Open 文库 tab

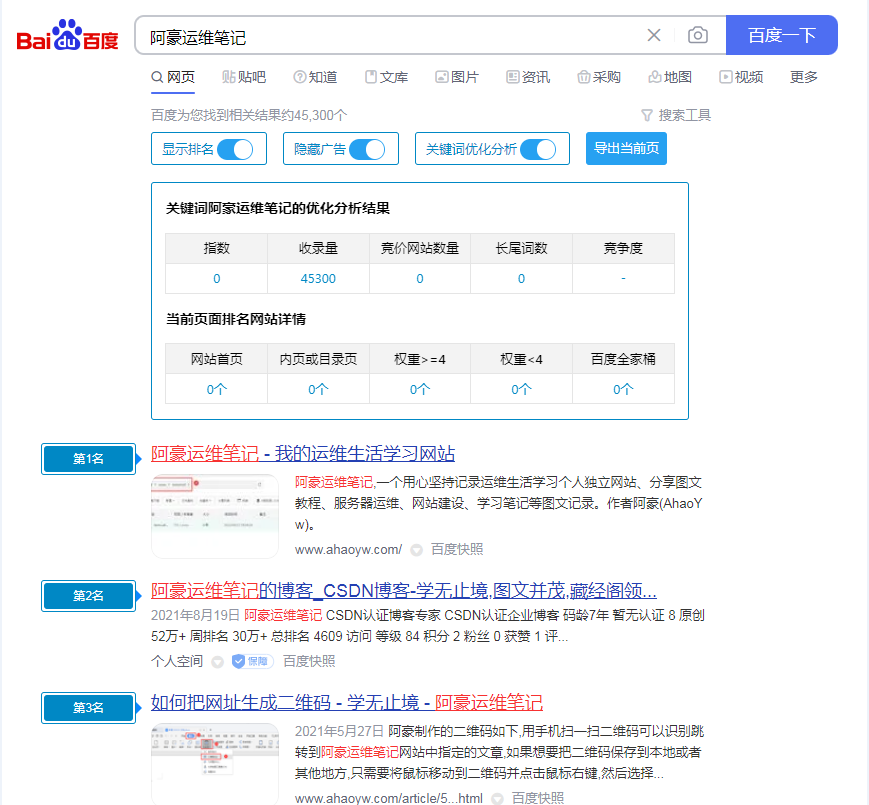386,77
